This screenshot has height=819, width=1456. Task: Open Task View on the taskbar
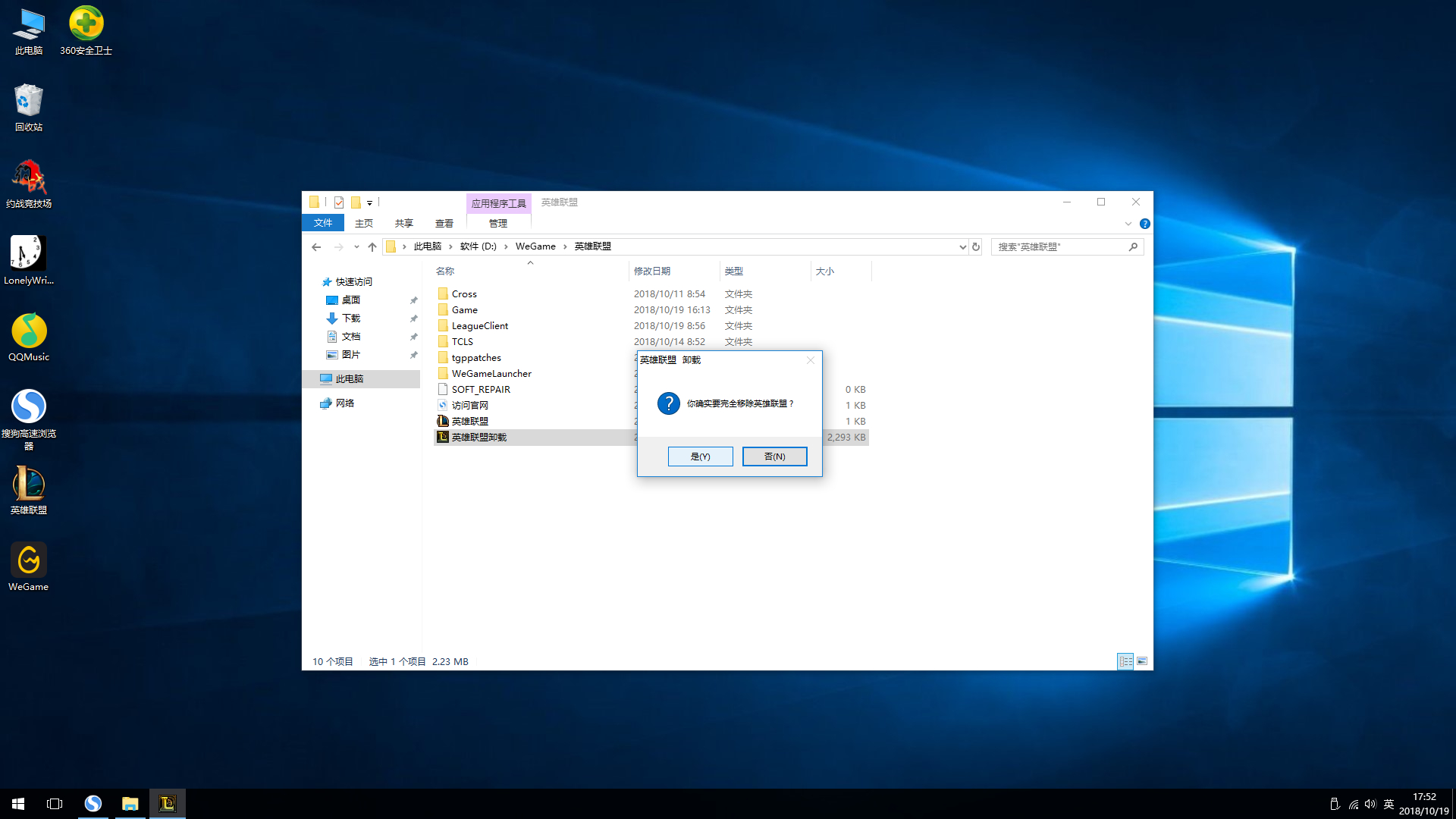coord(55,804)
